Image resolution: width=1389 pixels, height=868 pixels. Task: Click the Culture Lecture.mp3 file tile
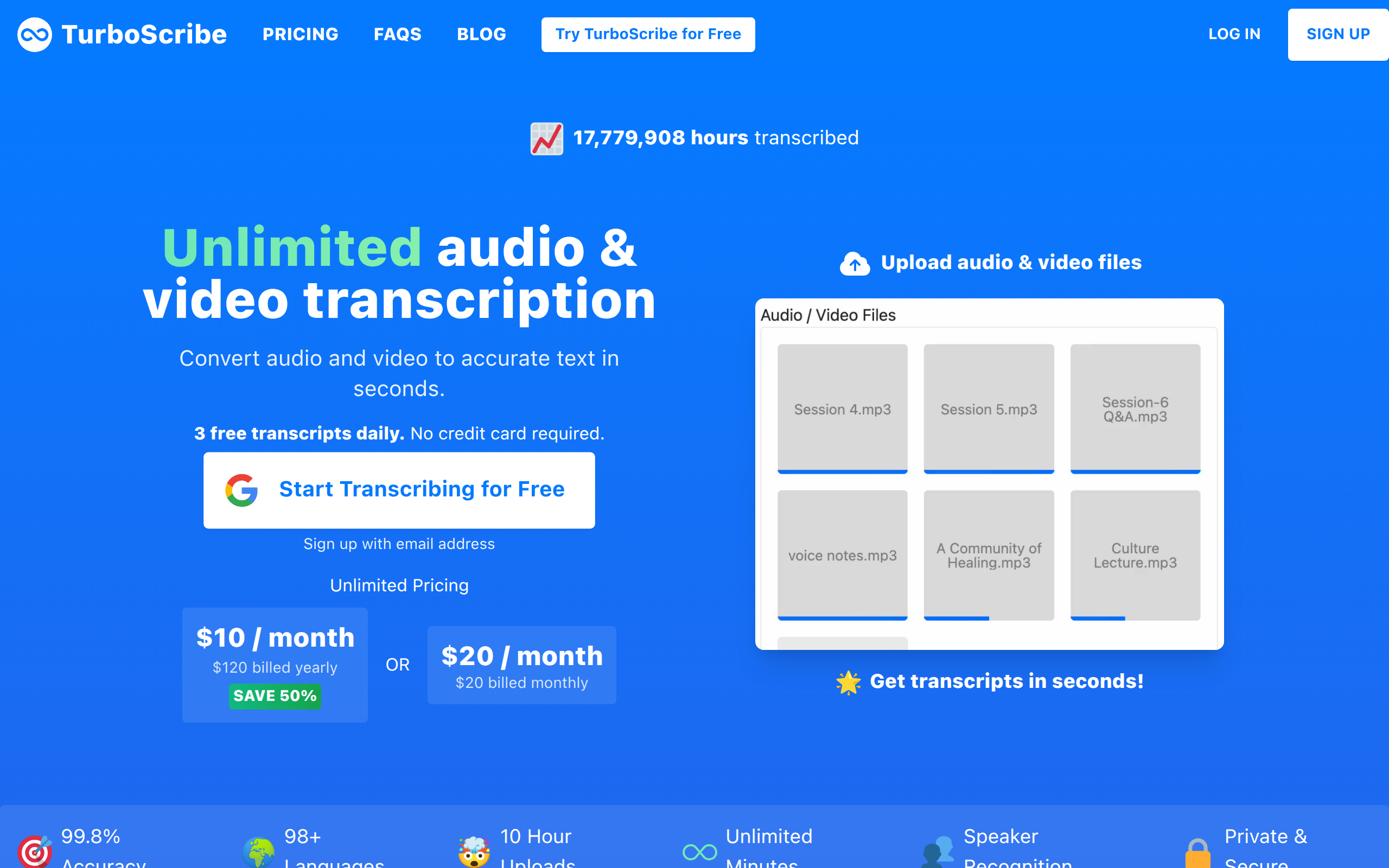click(1135, 555)
